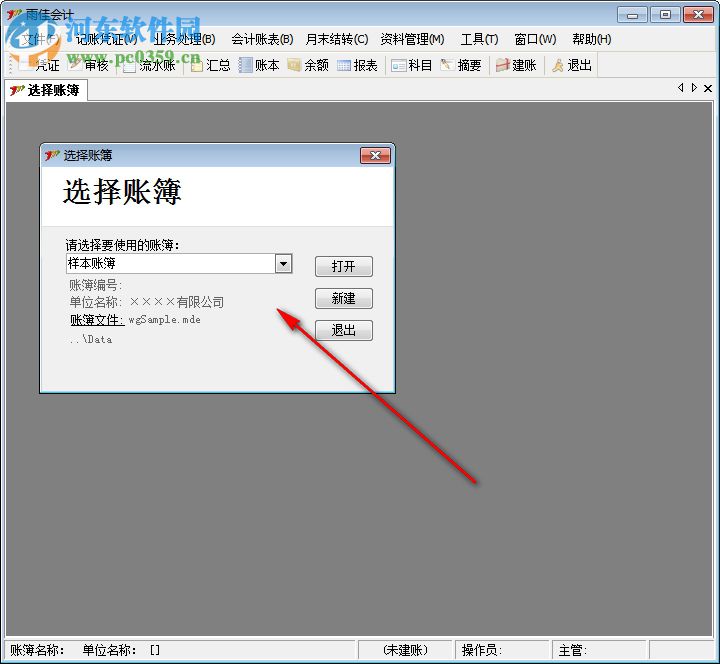Minimize the 雨佳会计 main window
Screen dimensions: 720x664
pos(632,15)
